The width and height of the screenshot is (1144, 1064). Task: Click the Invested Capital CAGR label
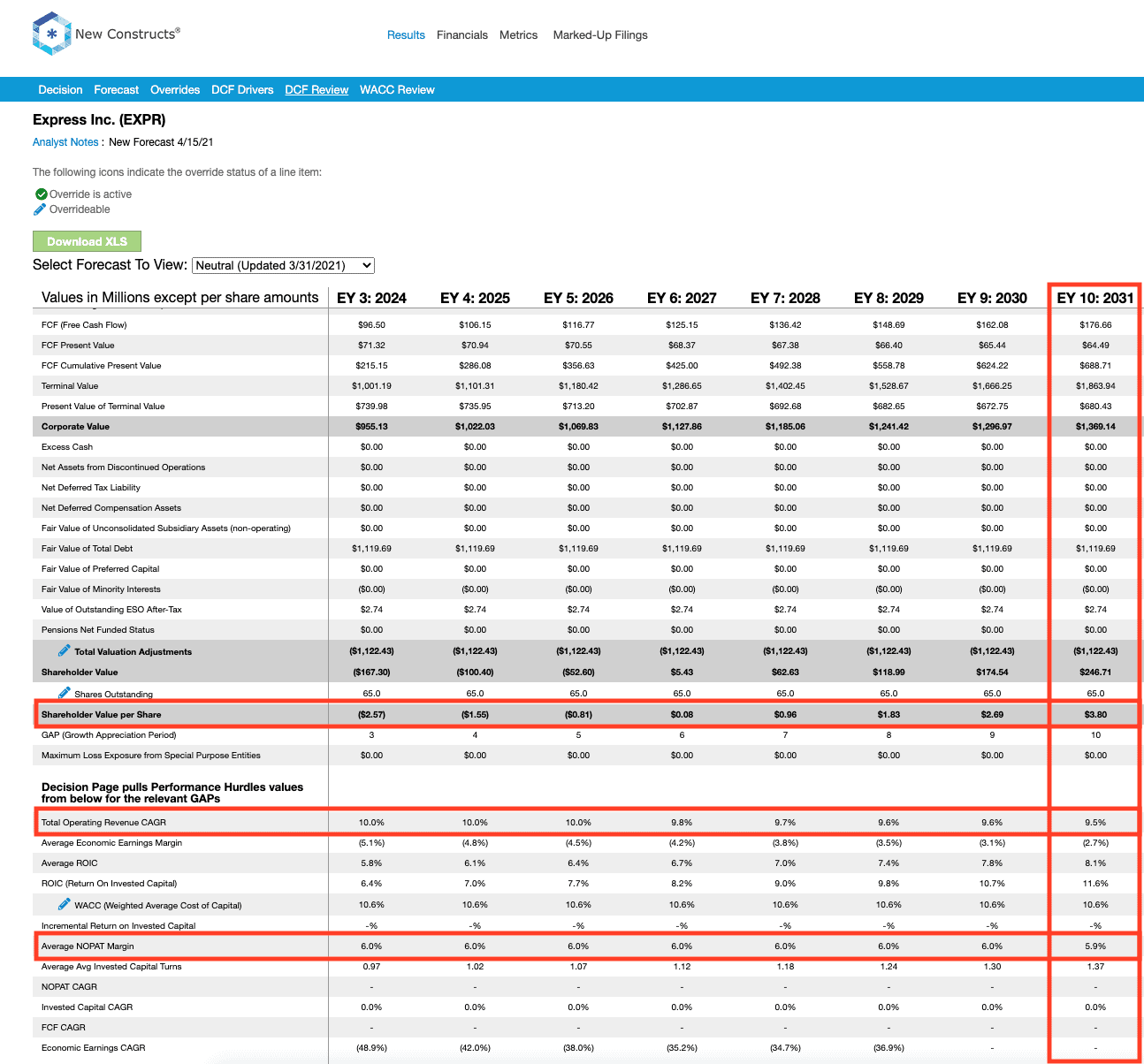[x=87, y=1007]
